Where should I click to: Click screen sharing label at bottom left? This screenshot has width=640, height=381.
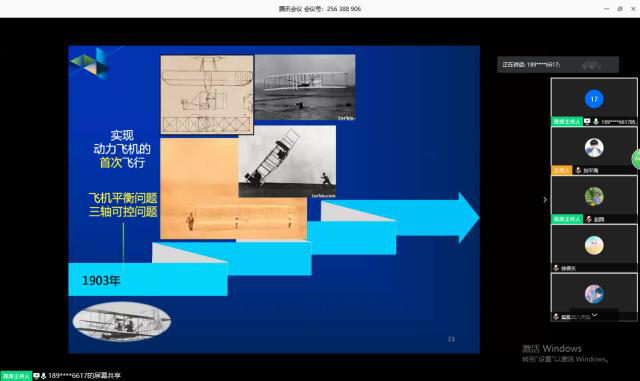pos(84,376)
